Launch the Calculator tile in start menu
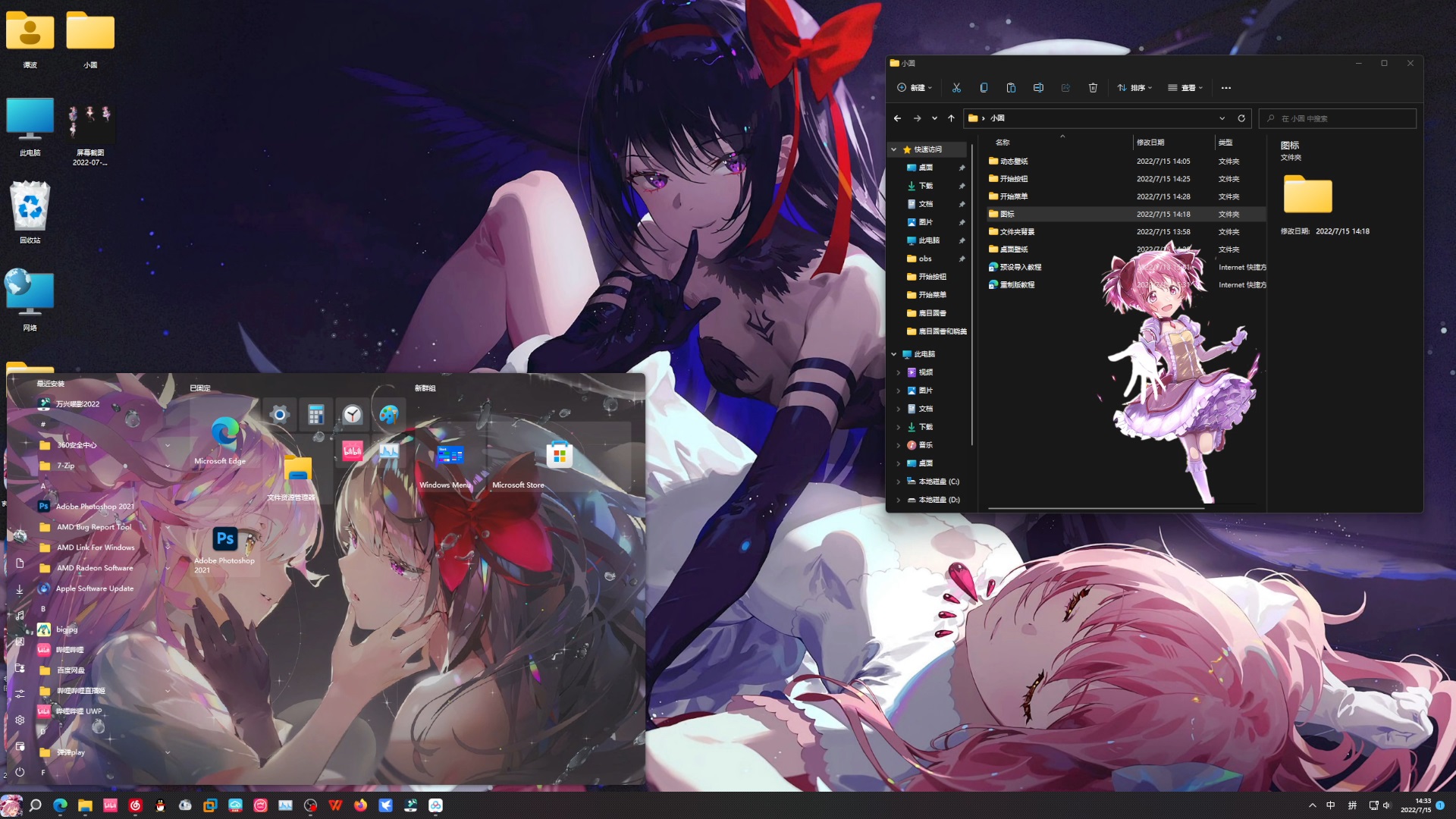The image size is (1456, 819). (316, 414)
